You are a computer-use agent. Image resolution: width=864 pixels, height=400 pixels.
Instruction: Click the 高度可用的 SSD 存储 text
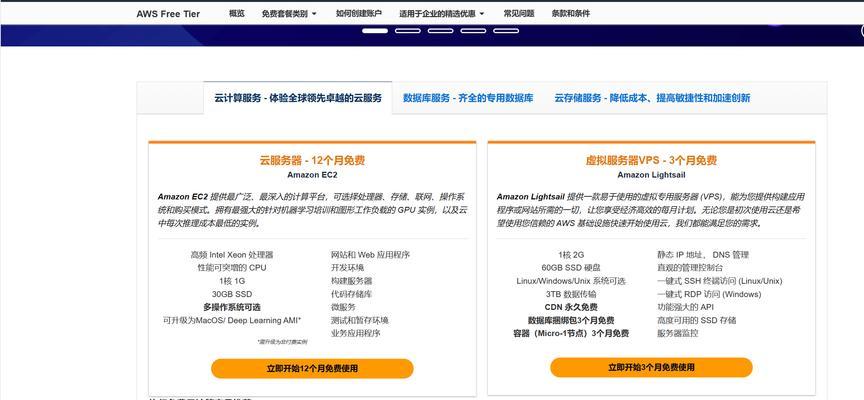pyautogui.click(x=696, y=320)
